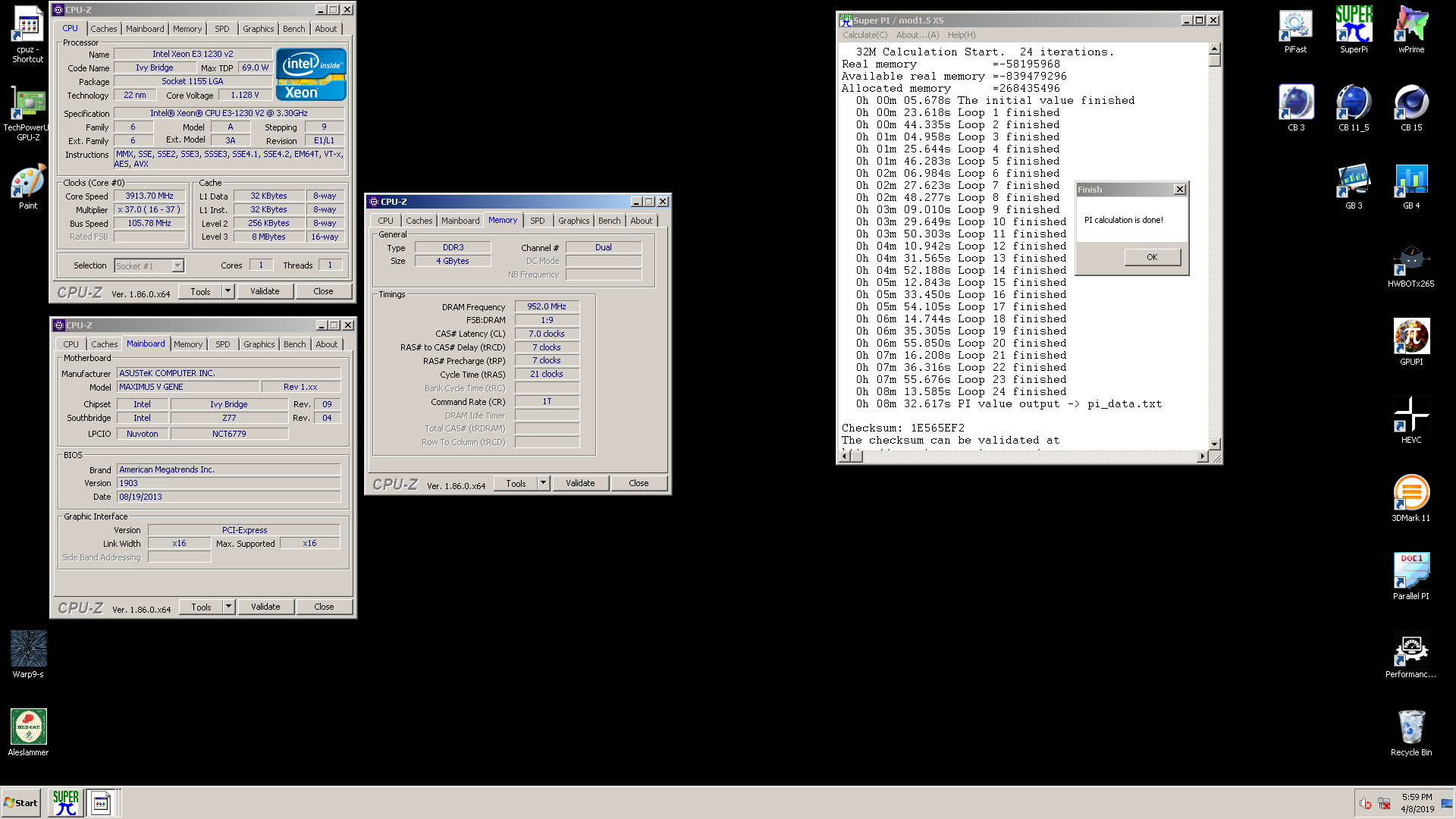Click the volume icon in system tray

(1366, 803)
